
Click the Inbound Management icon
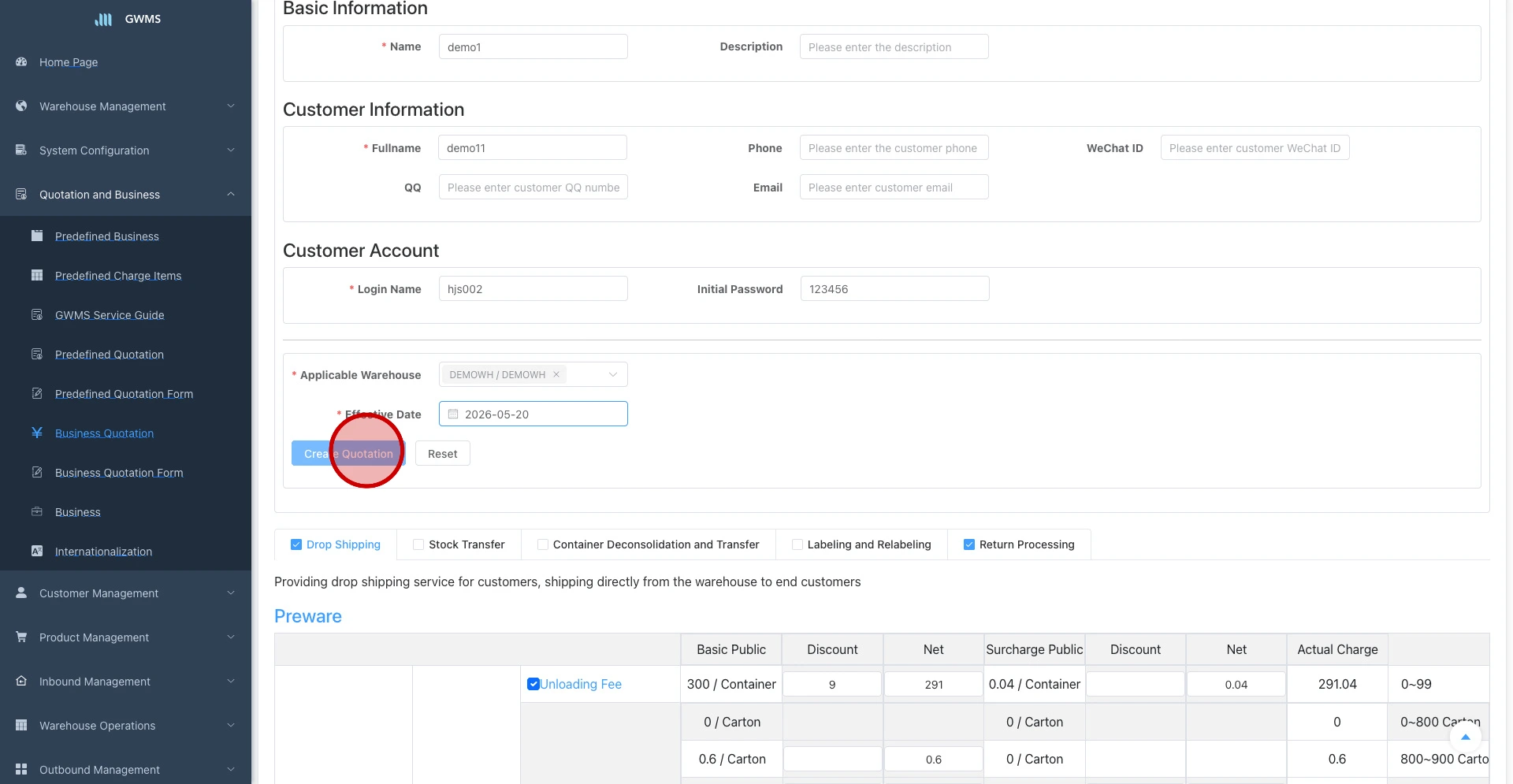pyautogui.click(x=21, y=681)
